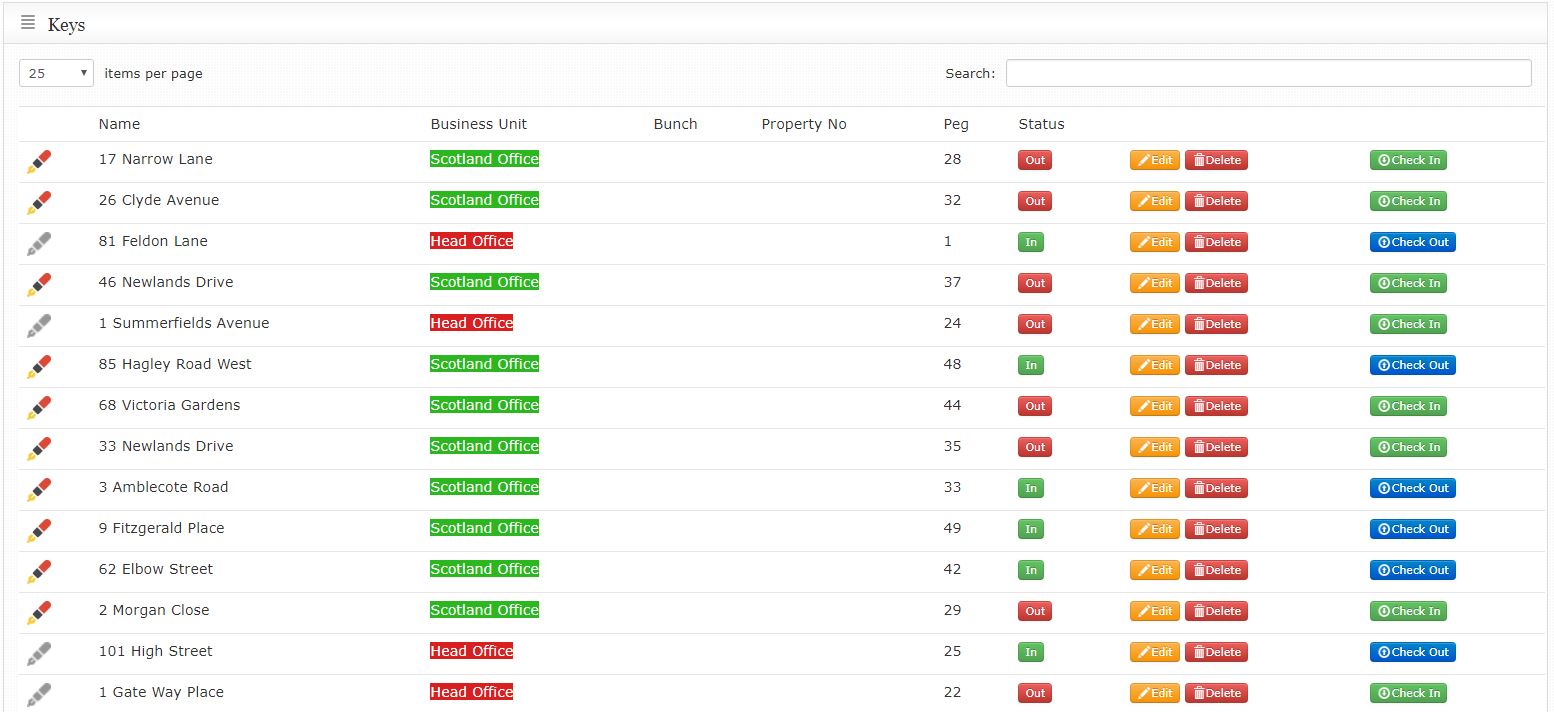Screen dimensions: 1554x712
Task: Click the key icon beside 2 Morgan Close
Action: click(x=39, y=612)
